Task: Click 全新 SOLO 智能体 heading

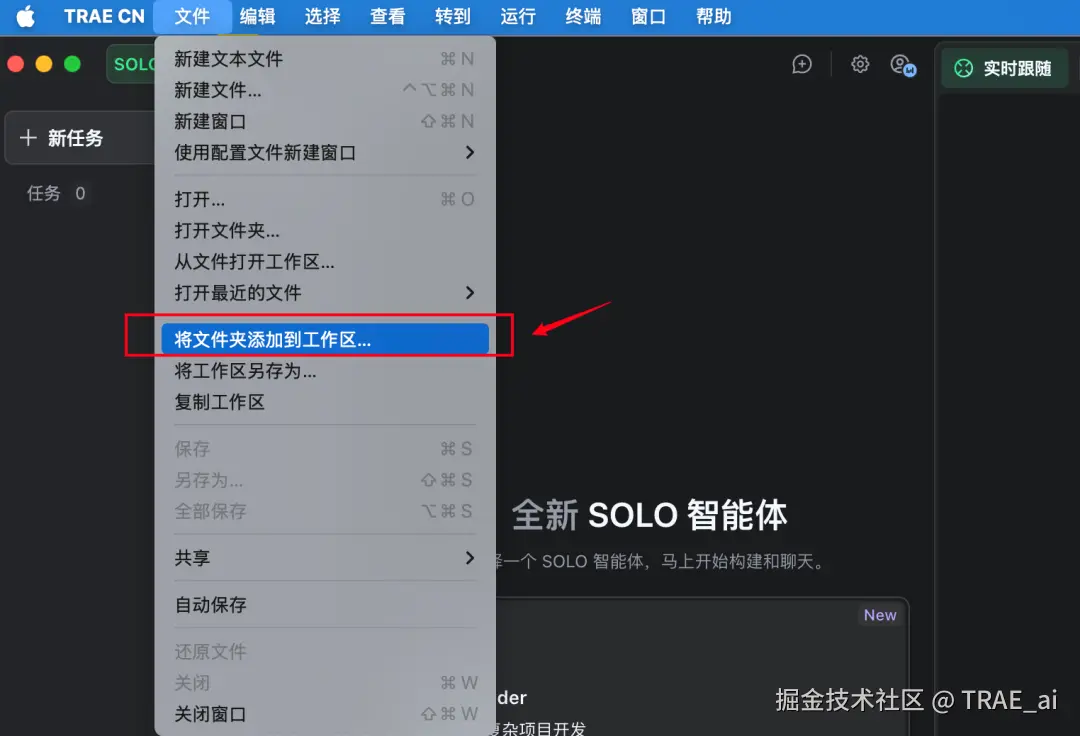Action: click(649, 515)
